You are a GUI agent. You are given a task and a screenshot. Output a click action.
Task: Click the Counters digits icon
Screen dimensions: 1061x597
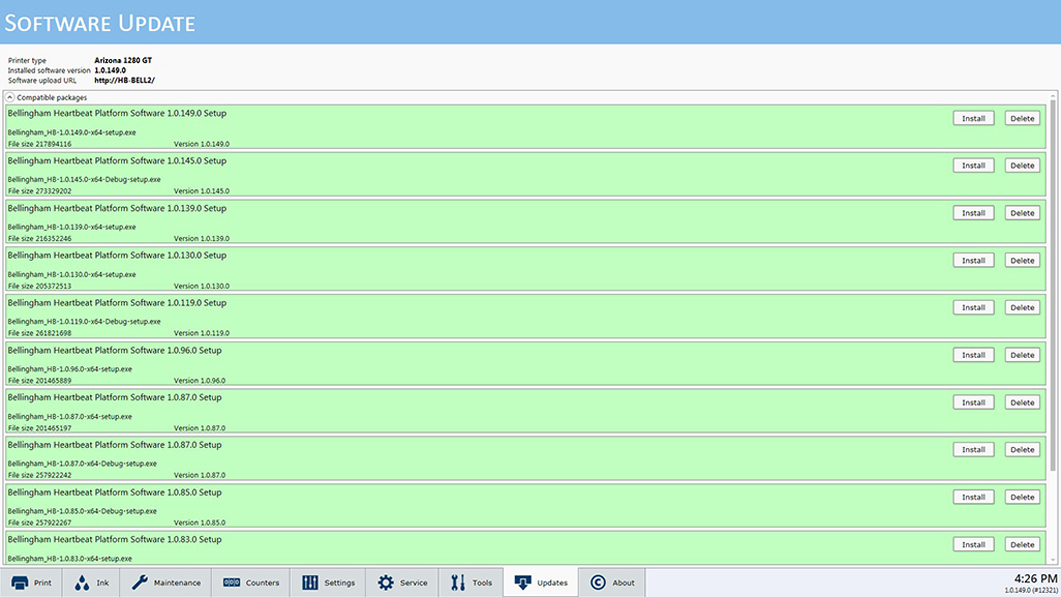pos(231,583)
